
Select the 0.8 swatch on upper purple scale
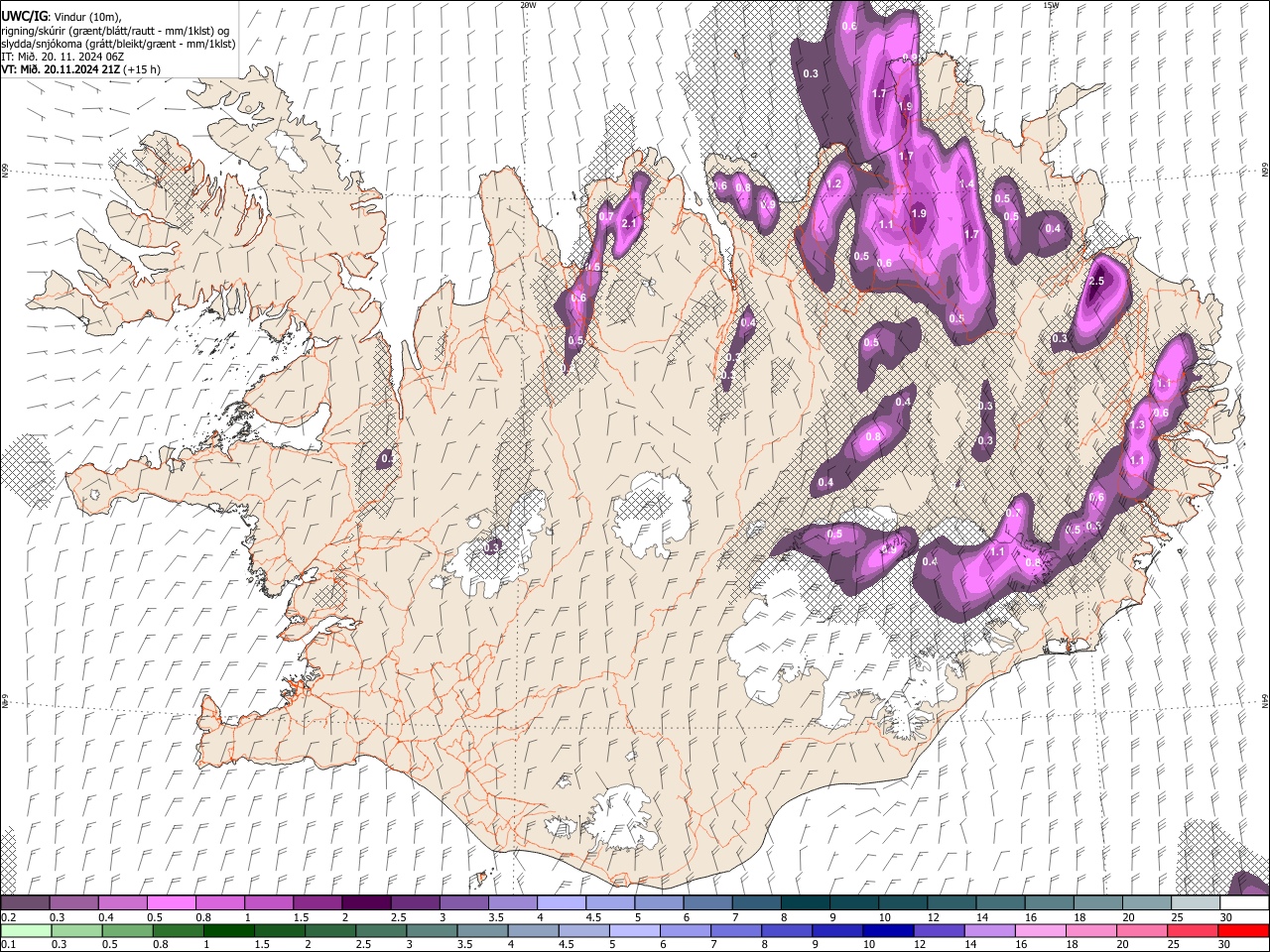click(219, 903)
